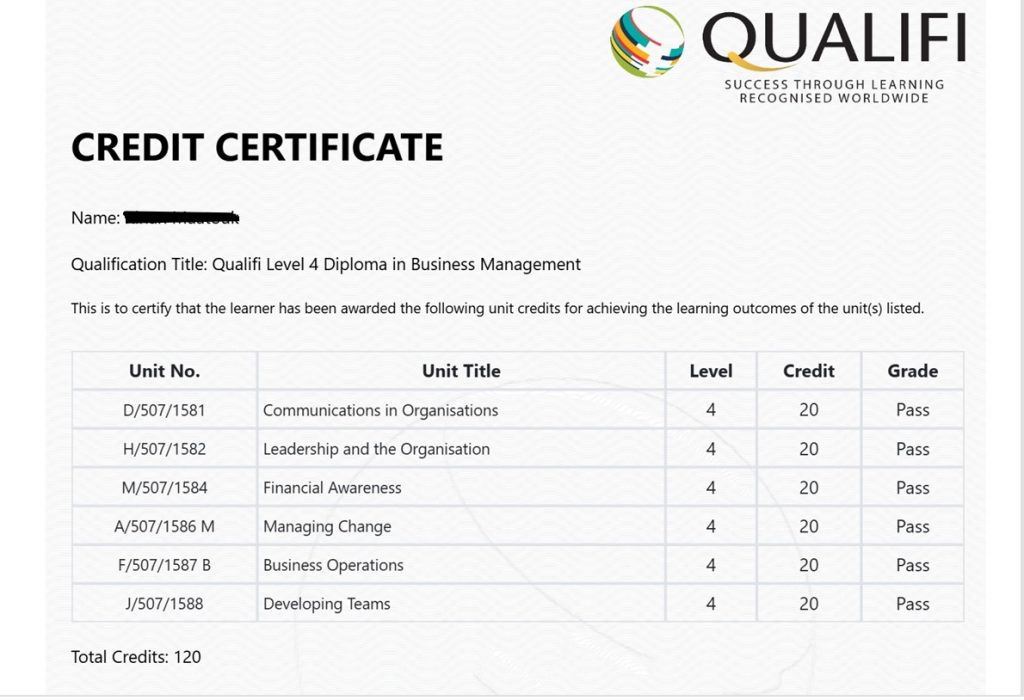
Task: Click Credit 20 for Financial Awareness
Action: [809, 488]
